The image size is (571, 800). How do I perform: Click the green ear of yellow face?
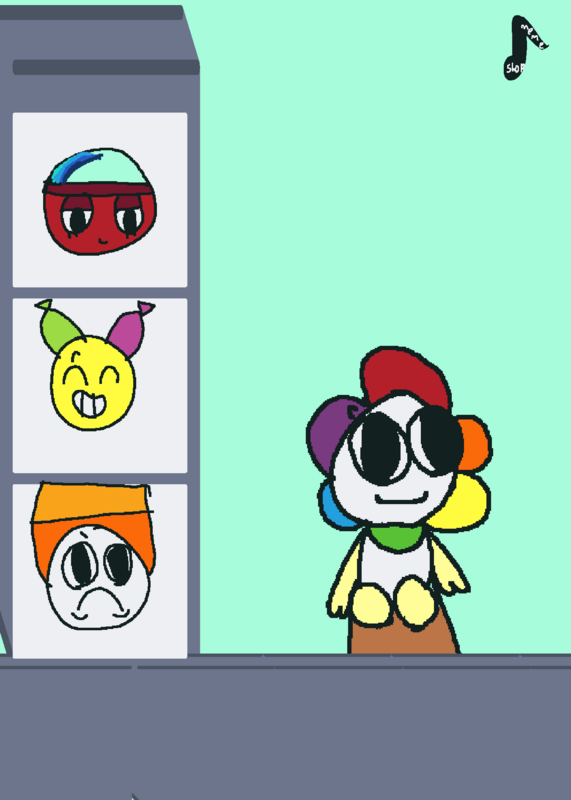(x=58, y=327)
